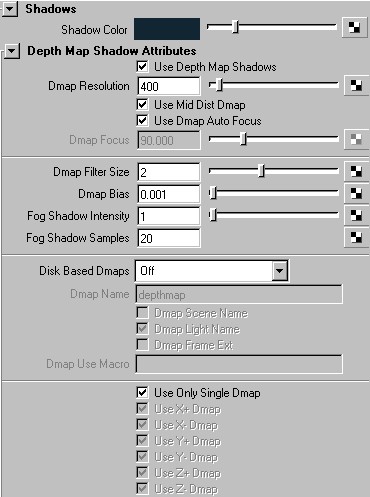Image resolution: width=370 pixels, height=497 pixels.
Task: Click the Dmap Filter Size slider handle
Action: 262,171
